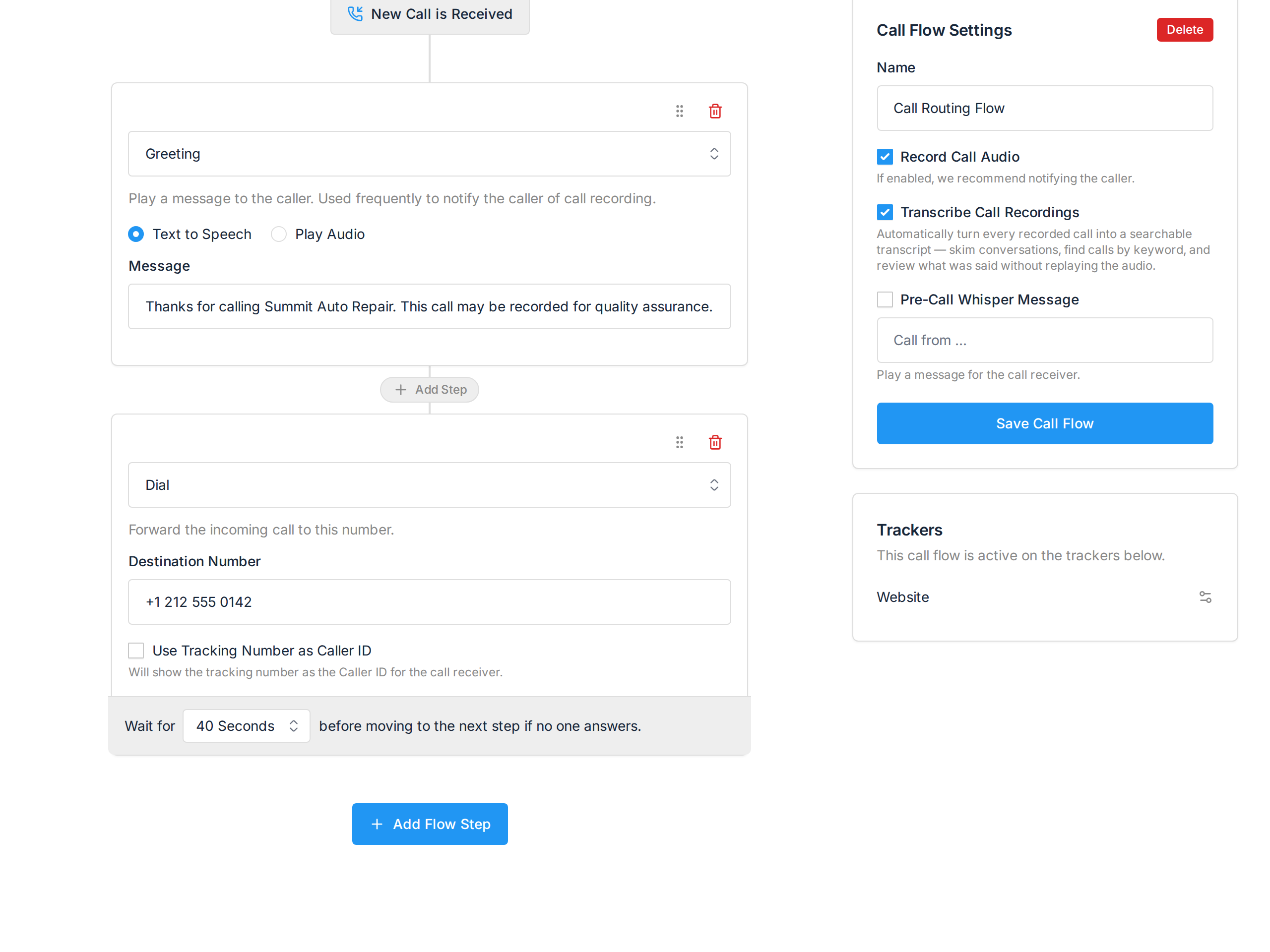This screenshot has height=952, width=1270.
Task: Edit the greeting Message text field
Action: pos(430,306)
